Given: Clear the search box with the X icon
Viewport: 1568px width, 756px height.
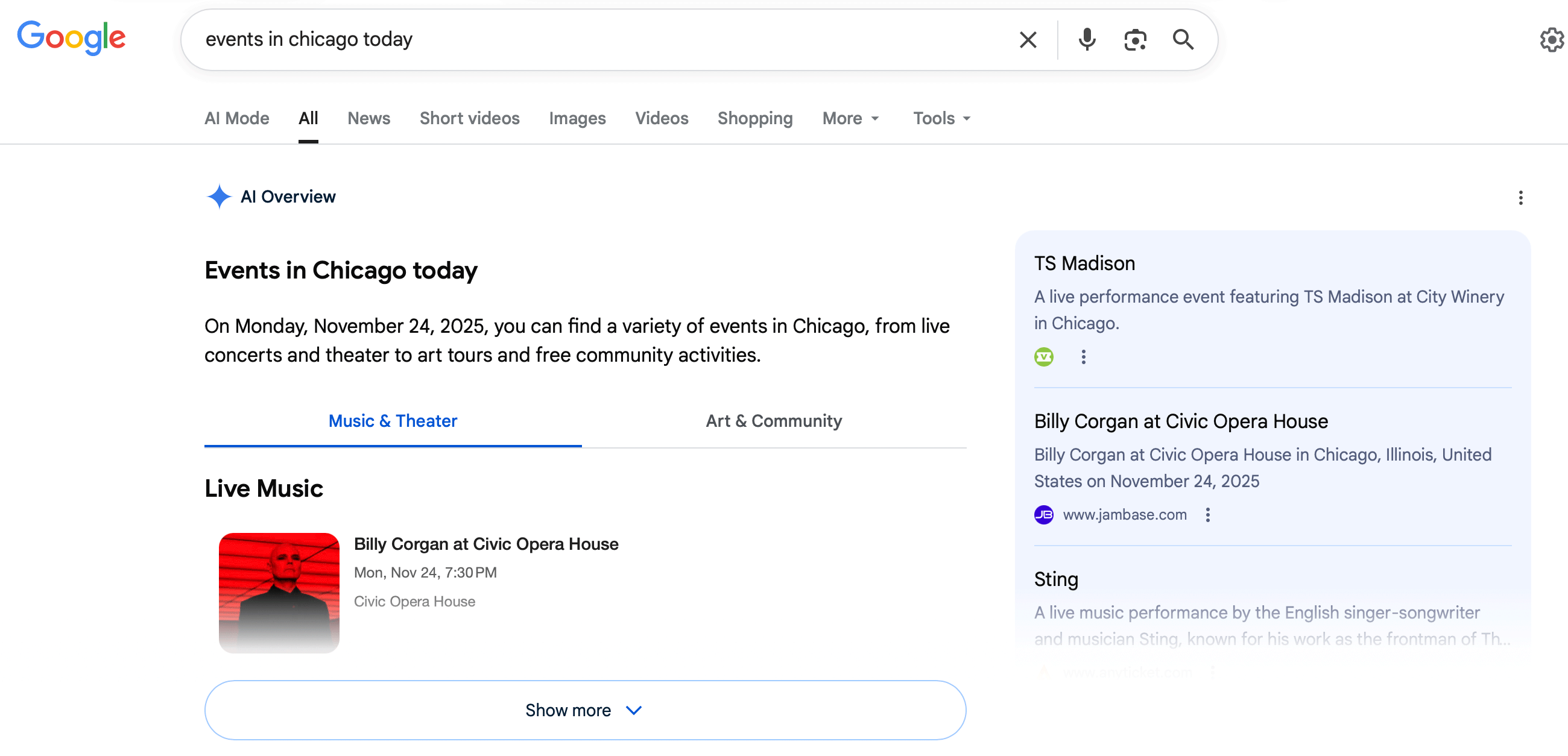Looking at the screenshot, I should 1028,40.
